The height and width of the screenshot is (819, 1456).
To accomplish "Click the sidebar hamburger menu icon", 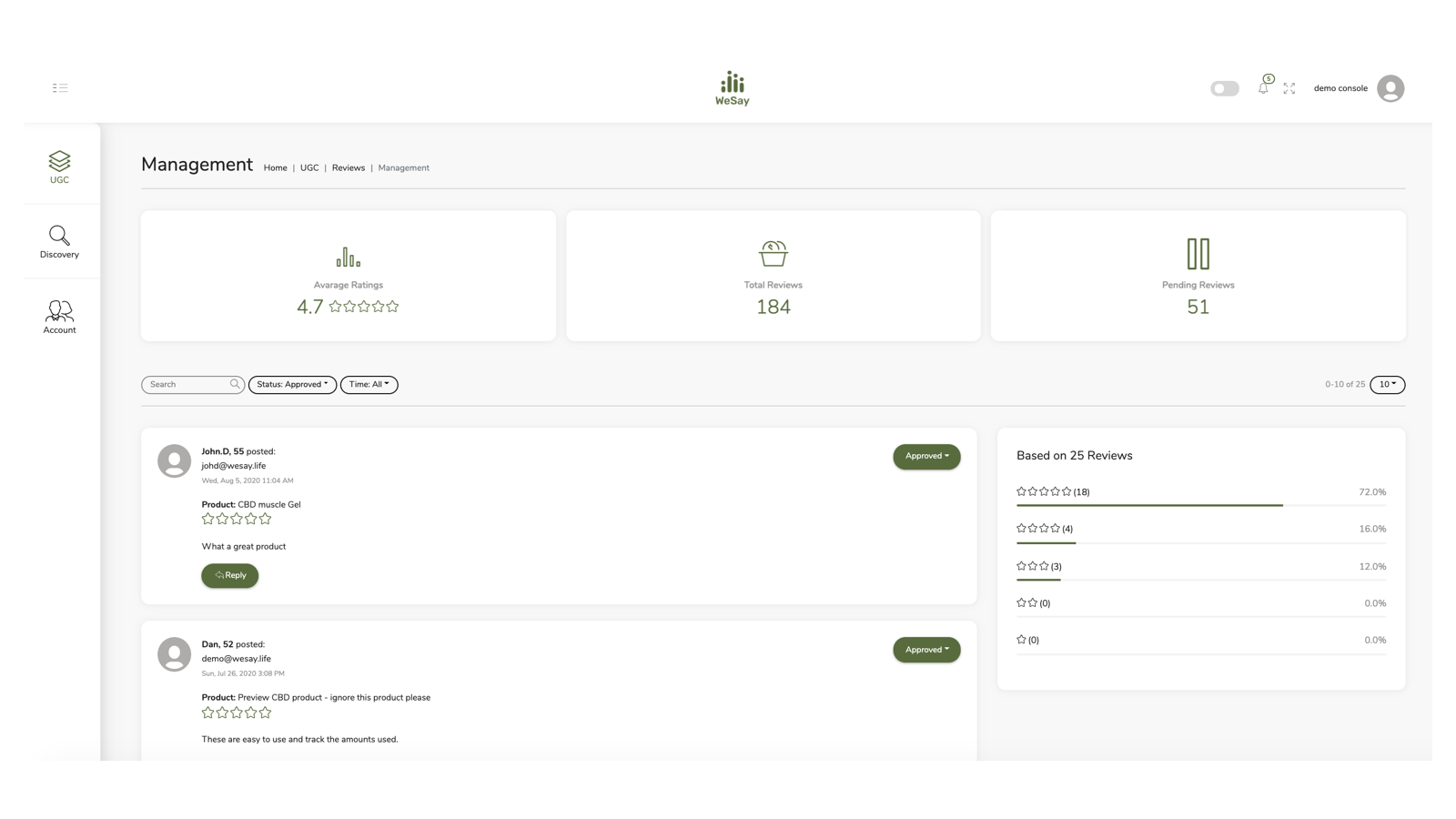I will pyautogui.click(x=60, y=86).
